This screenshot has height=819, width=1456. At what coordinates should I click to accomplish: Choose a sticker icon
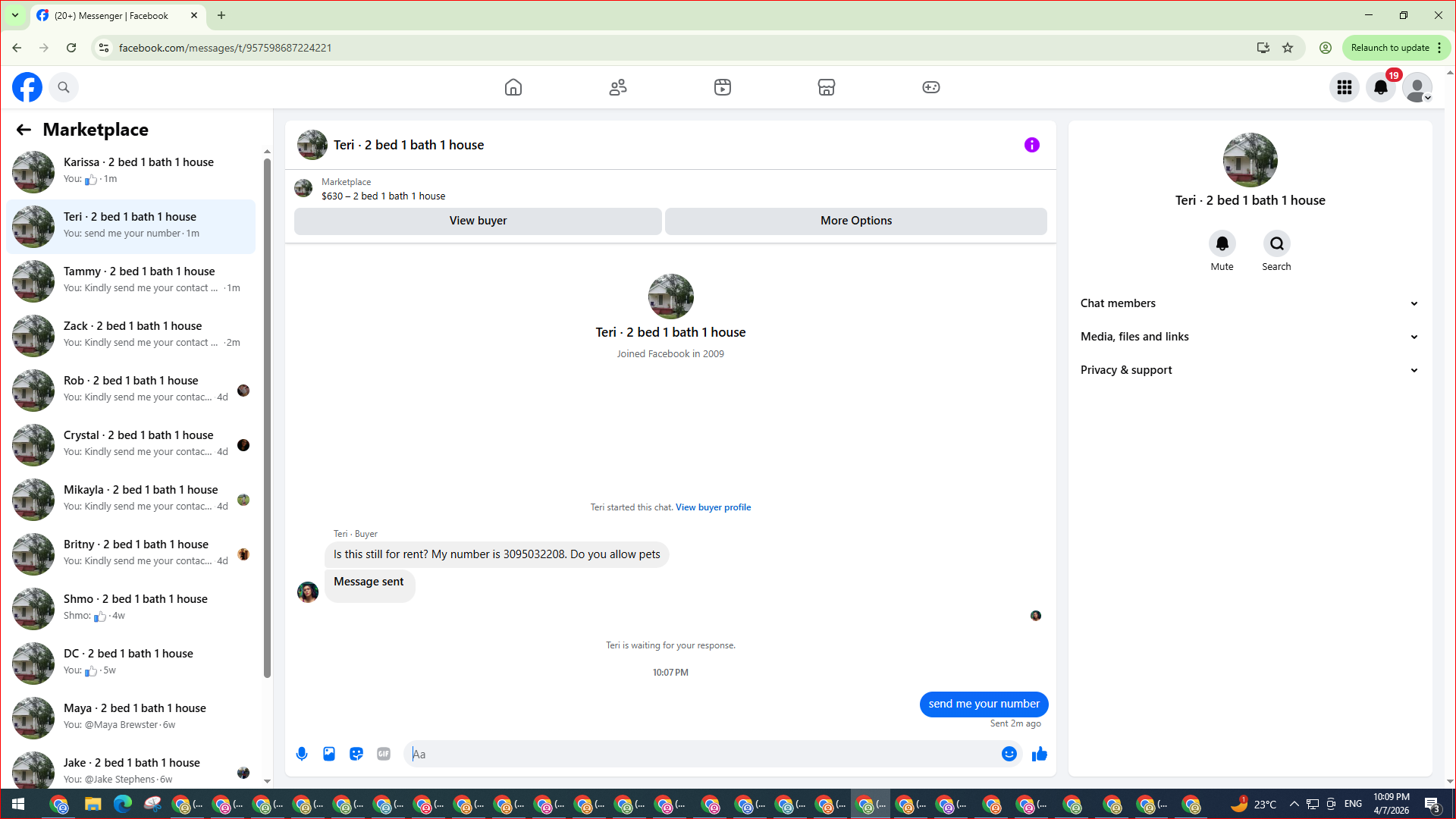tap(356, 754)
